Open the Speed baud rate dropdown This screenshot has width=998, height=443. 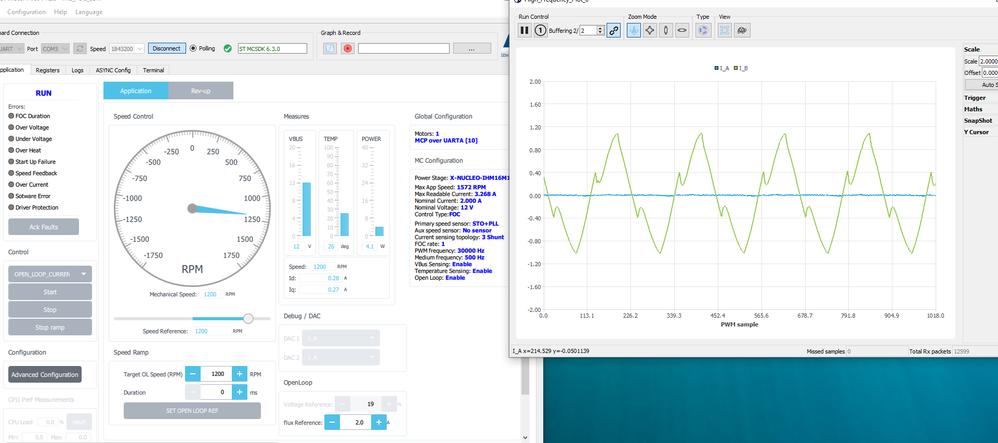[127, 48]
